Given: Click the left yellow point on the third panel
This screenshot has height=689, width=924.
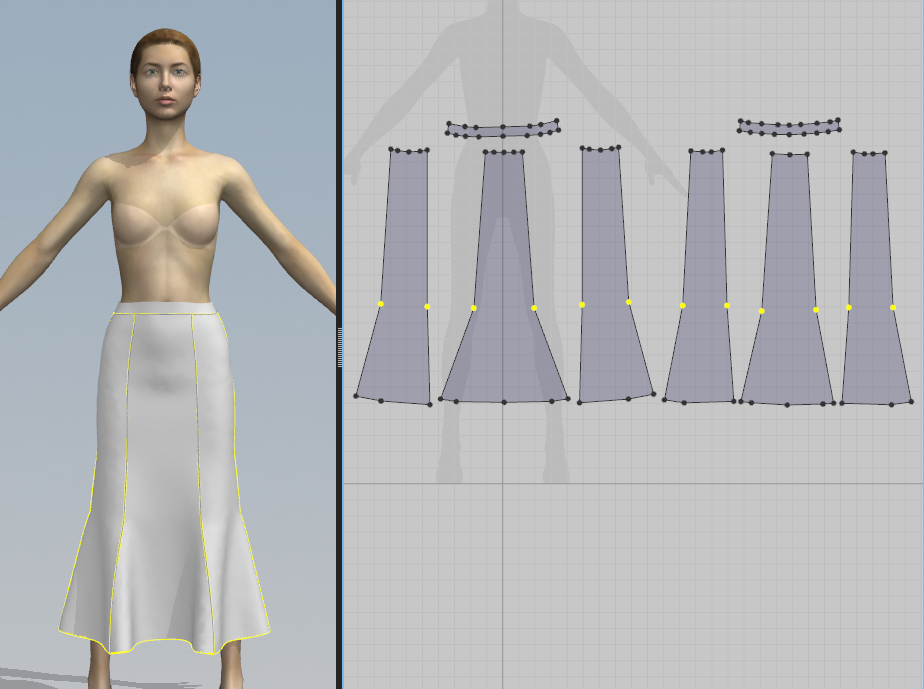Looking at the screenshot, I should [x=582, y=305].
